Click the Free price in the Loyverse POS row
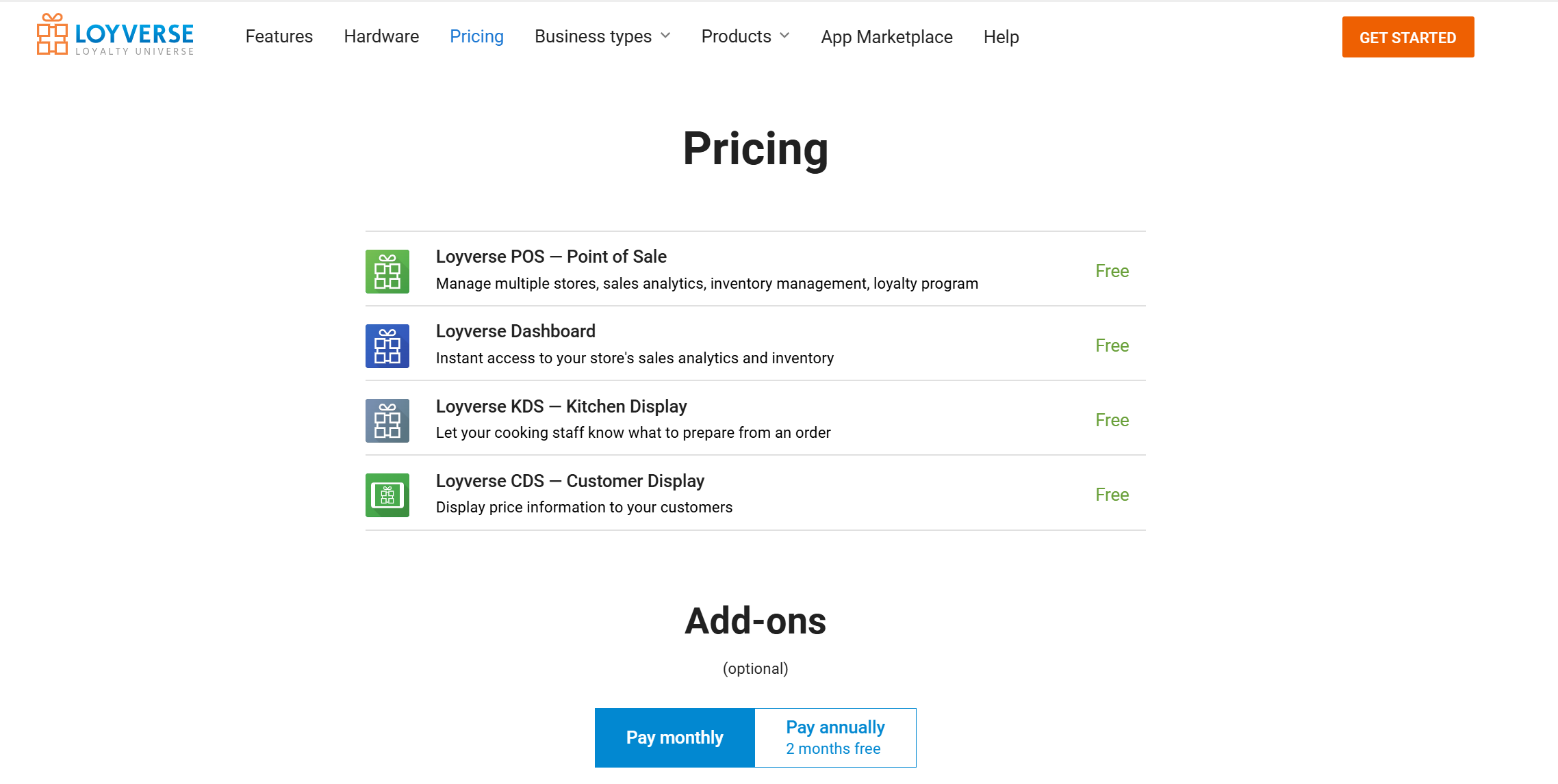Image resolution: width=1558 pixels, height=784 pixels. tap(1112, 271)
